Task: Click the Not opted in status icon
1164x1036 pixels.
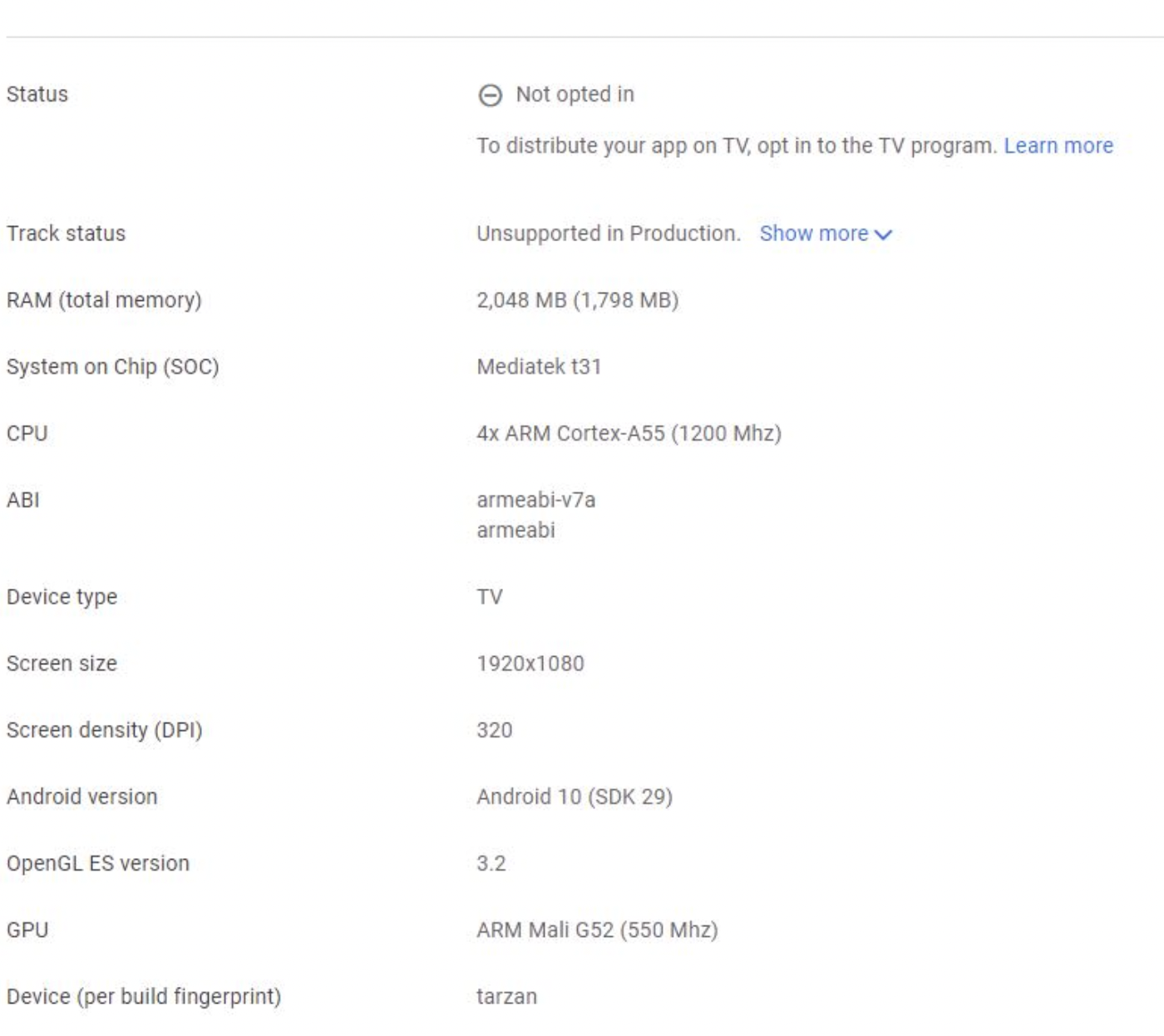Action: (x=491, y=96)
